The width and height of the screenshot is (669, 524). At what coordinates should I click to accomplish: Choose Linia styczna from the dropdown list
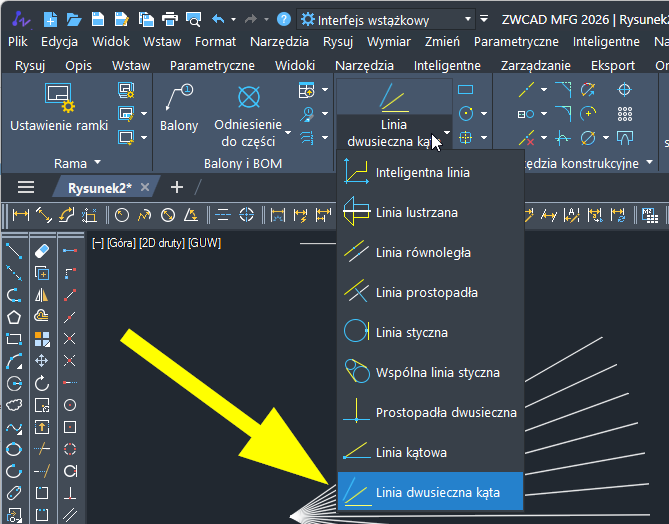click(x=411, y=332)
